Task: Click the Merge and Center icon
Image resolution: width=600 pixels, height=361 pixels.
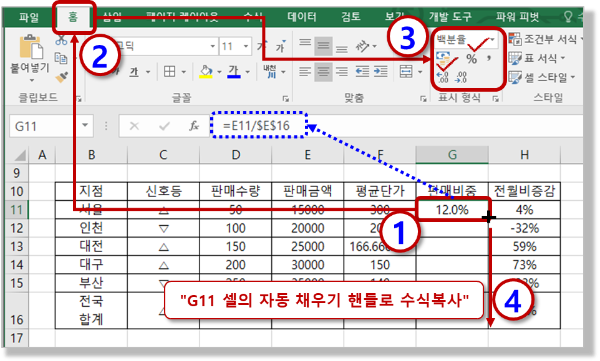Action: click(406, 72)
